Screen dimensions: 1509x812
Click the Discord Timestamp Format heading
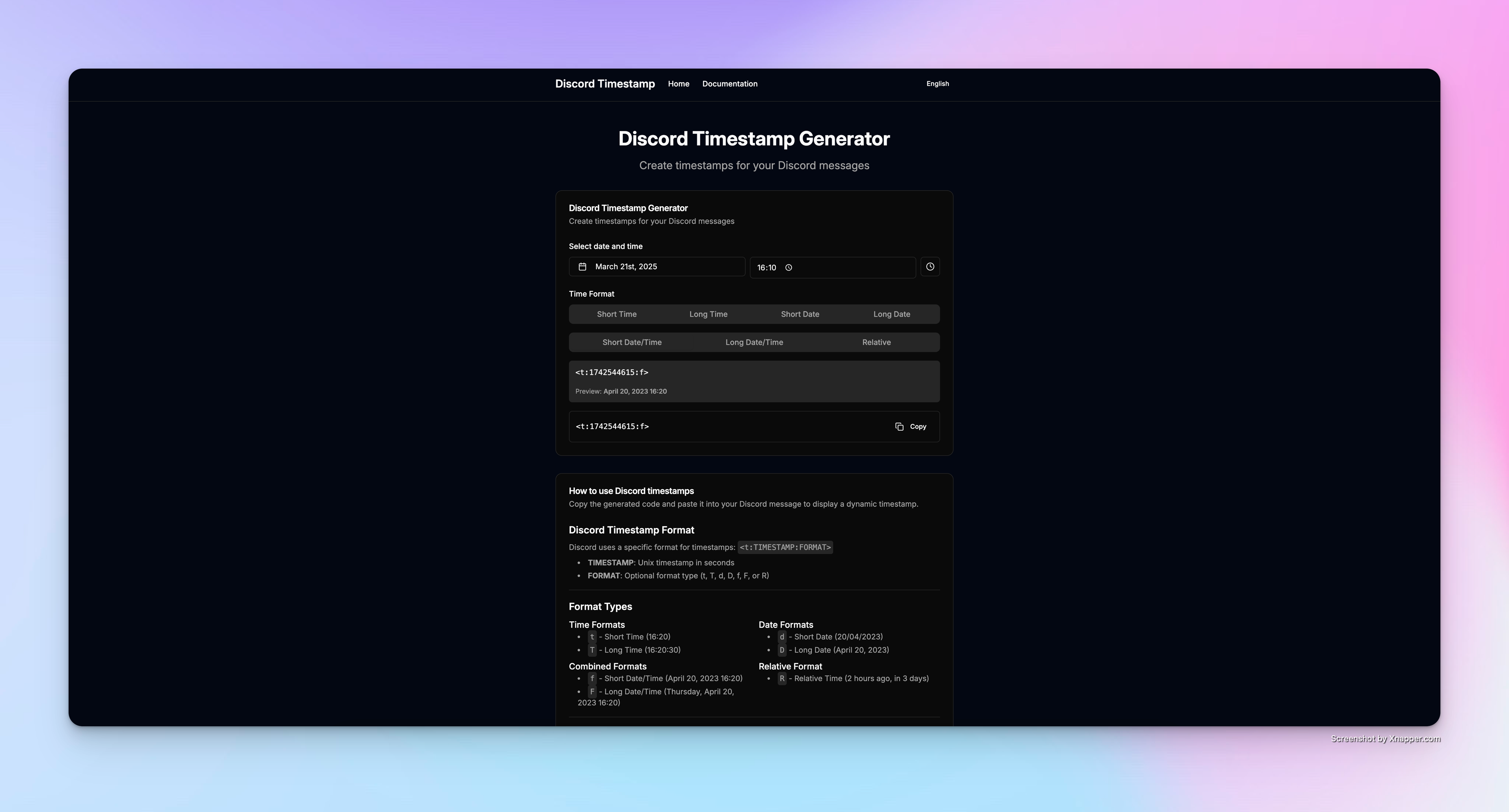[631, 530]
